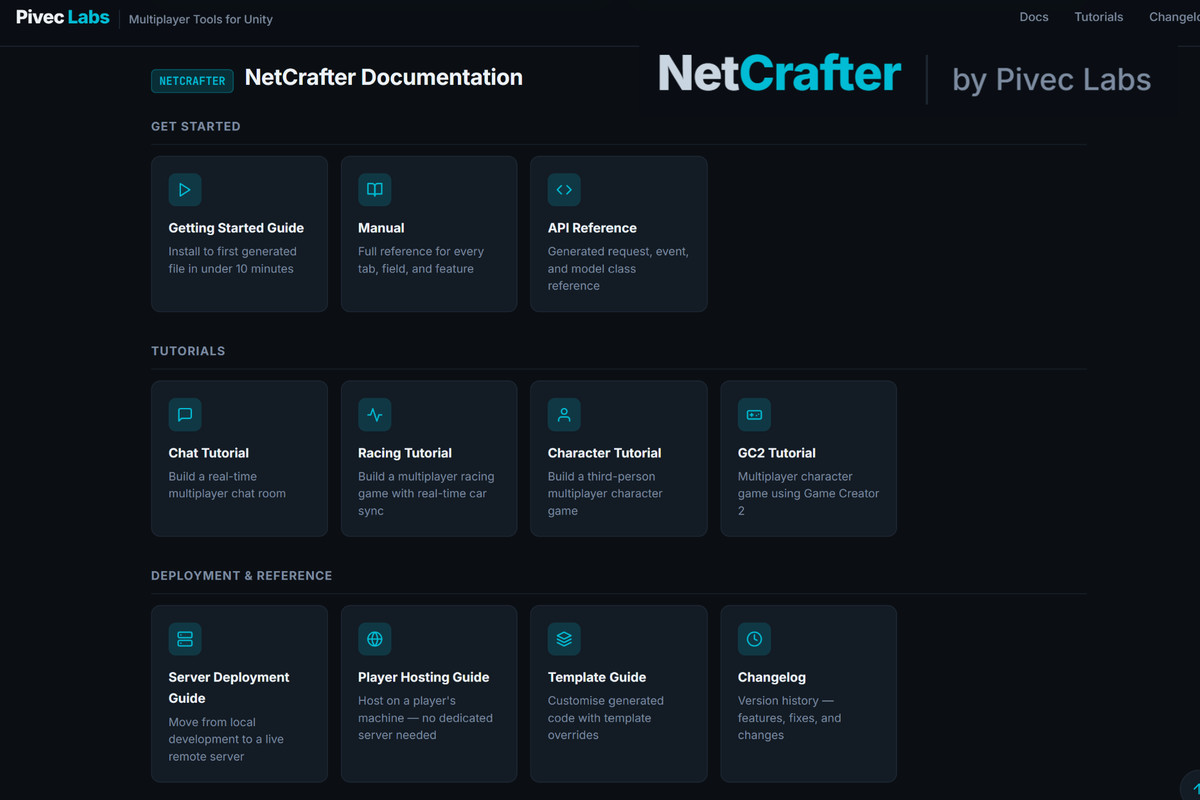Viewport: 1200px width, 800px height.
Task: Click the Getting Started Guide play icon
Action: (185, 190)
